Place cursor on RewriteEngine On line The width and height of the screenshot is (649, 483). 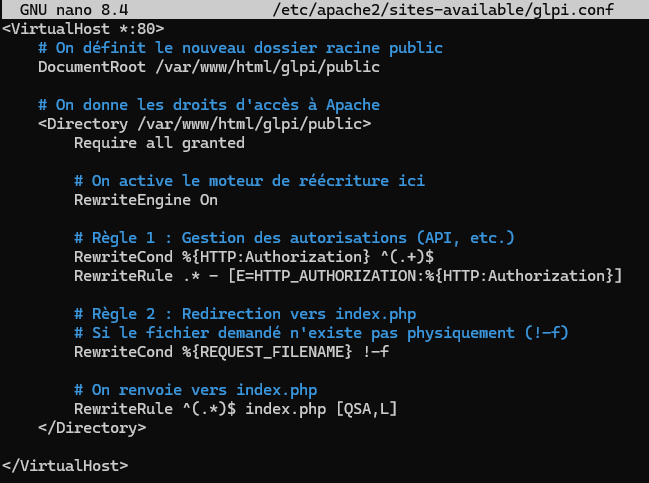tap(145, 200)
